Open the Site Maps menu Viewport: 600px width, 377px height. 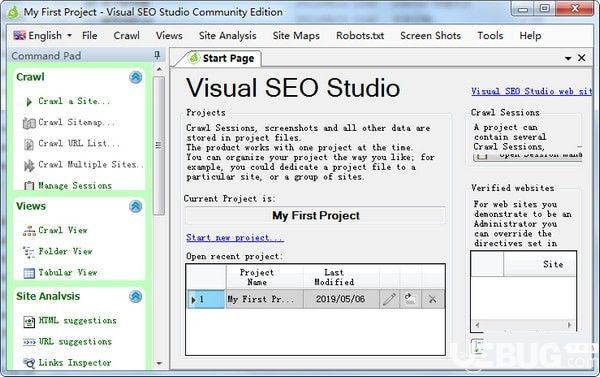click(x=296, y=36)
